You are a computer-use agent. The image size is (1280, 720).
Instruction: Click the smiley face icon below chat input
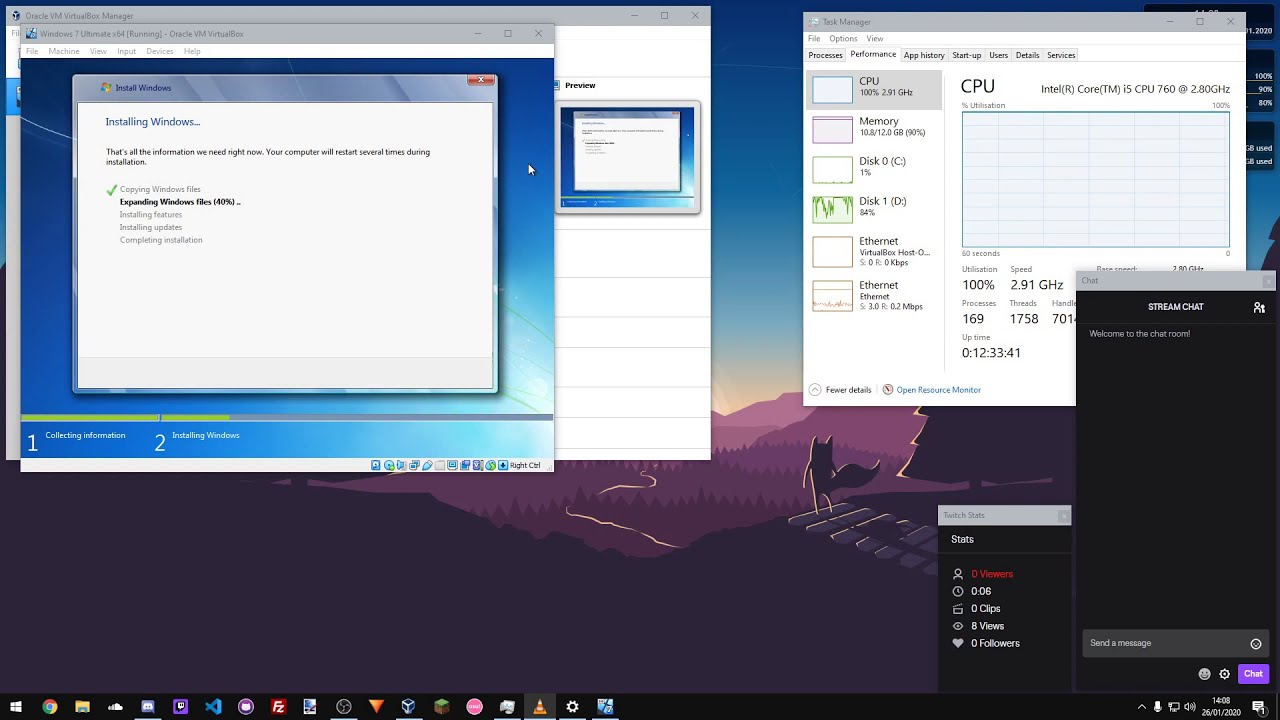click(1204, 674)
